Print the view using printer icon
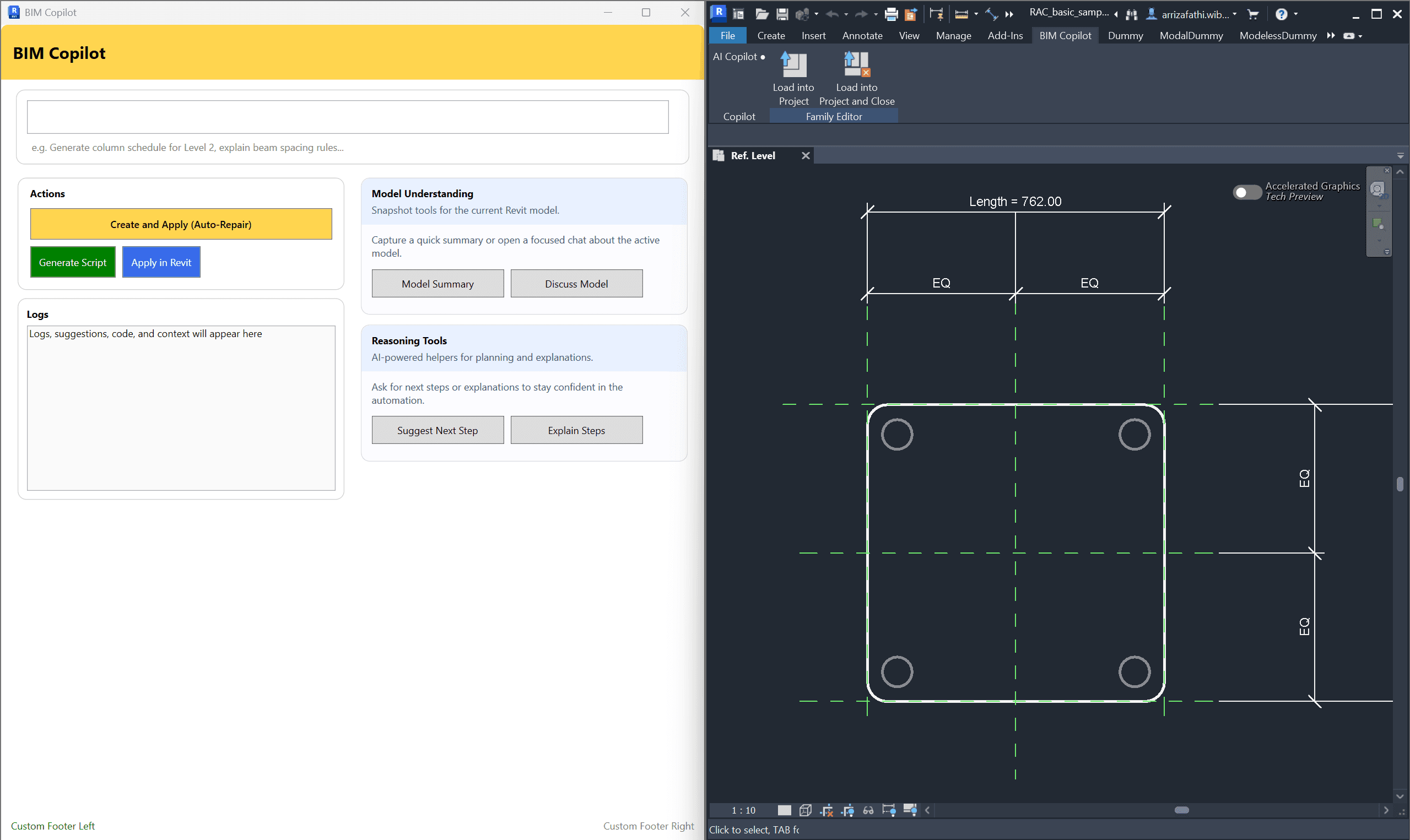The image size is (1410, 840). click(892, 14)
